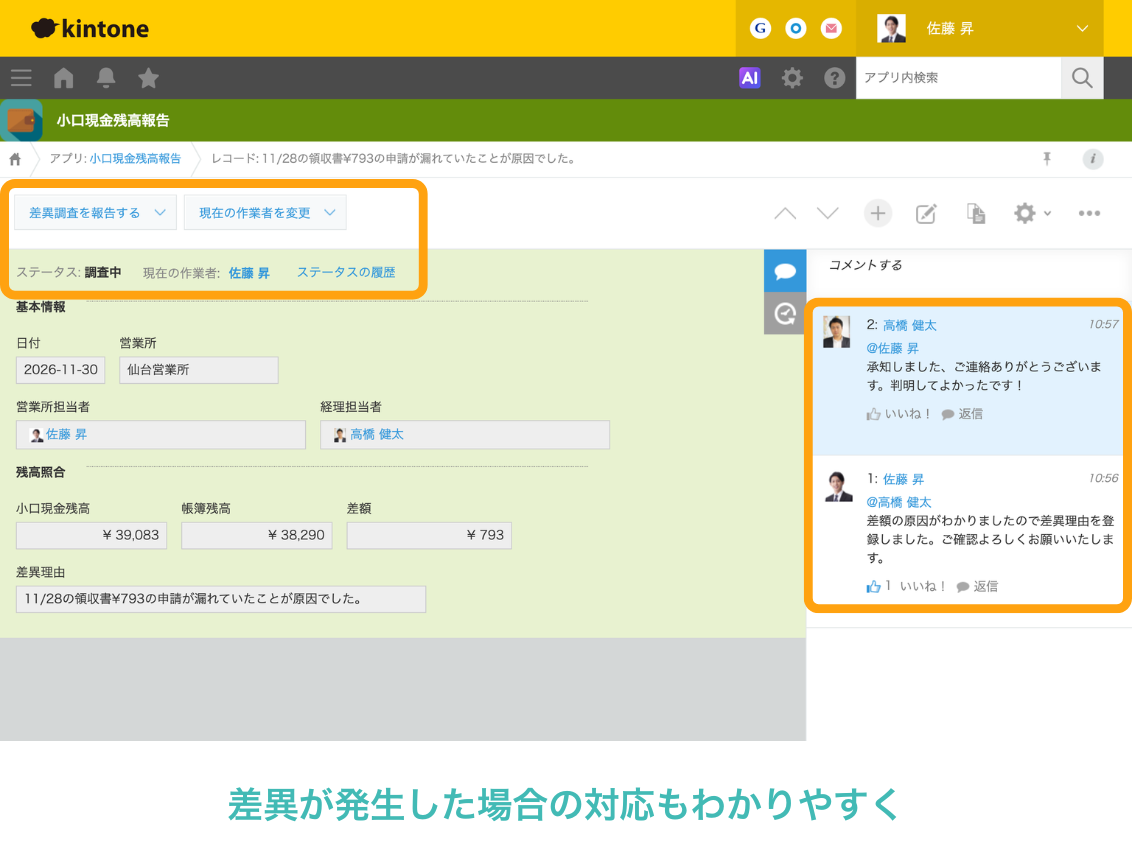Screen dimensions: 1132x844
Task: Open the ステータスの履歴 link
Action: (x=346, y=272)
